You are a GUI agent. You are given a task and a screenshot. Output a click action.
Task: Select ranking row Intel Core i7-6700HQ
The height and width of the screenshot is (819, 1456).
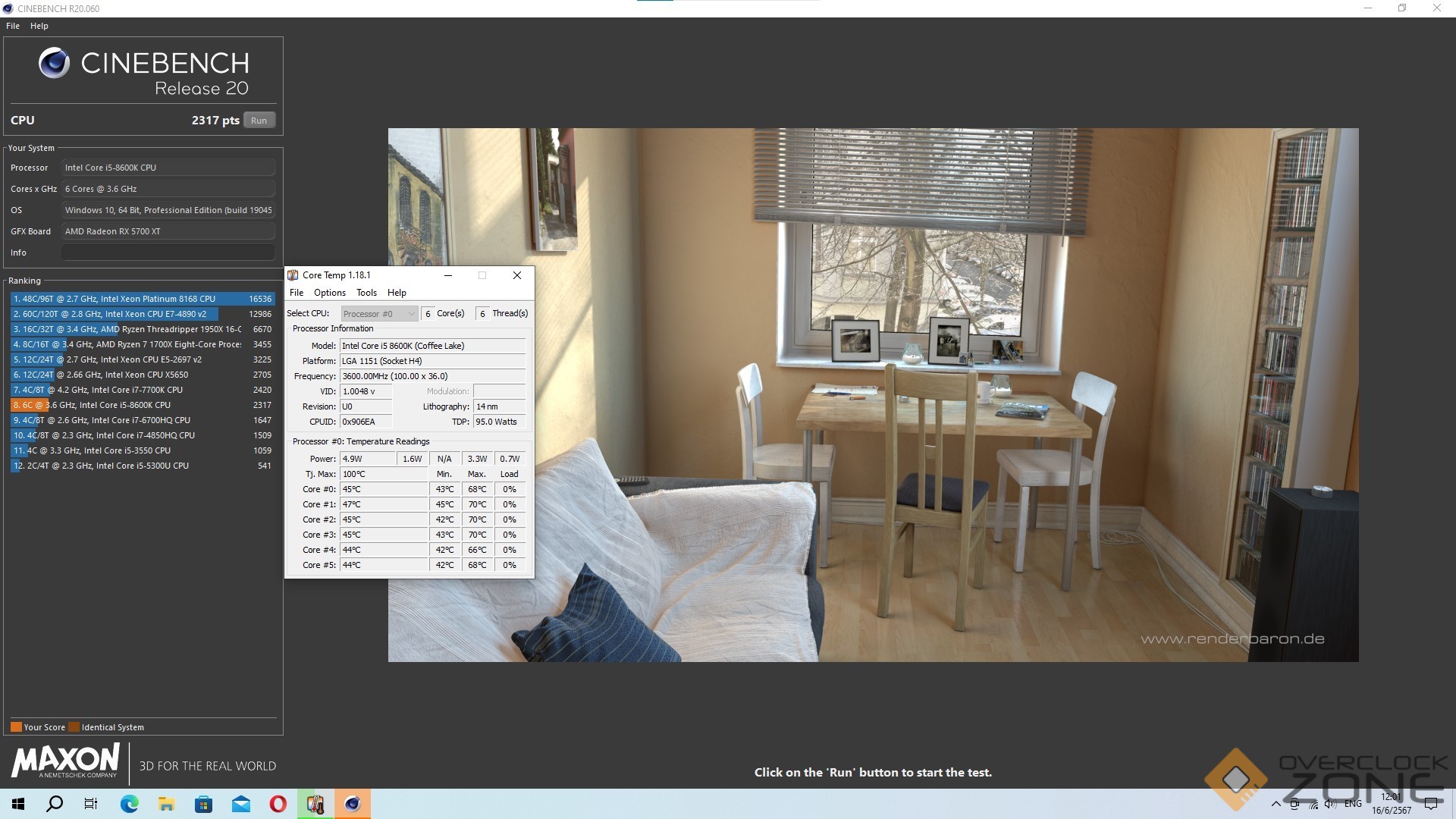pos(143,420)
